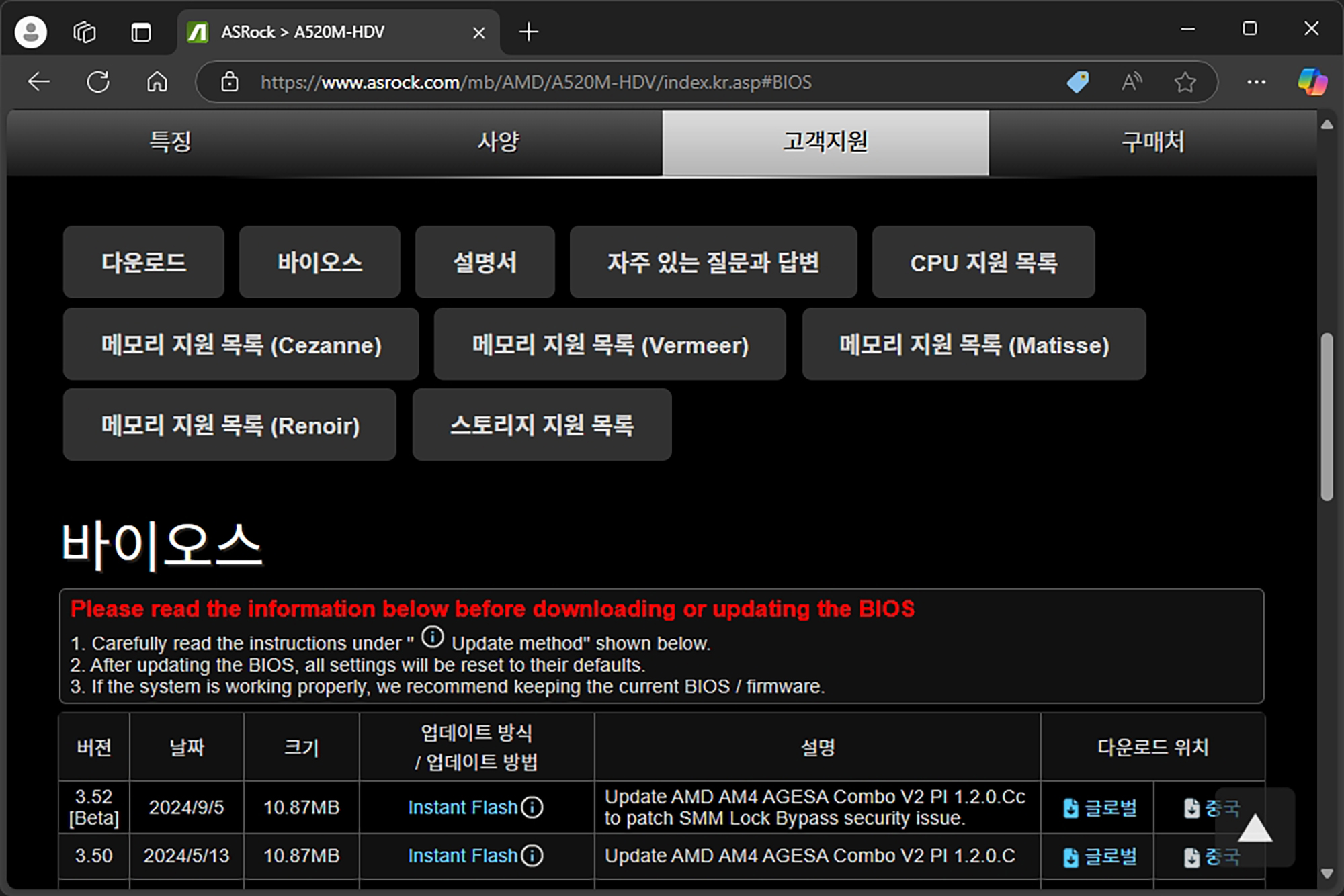Click the 다운로드 button
This screenshot has width=1344, height=896.
click(x=143, y=262)
